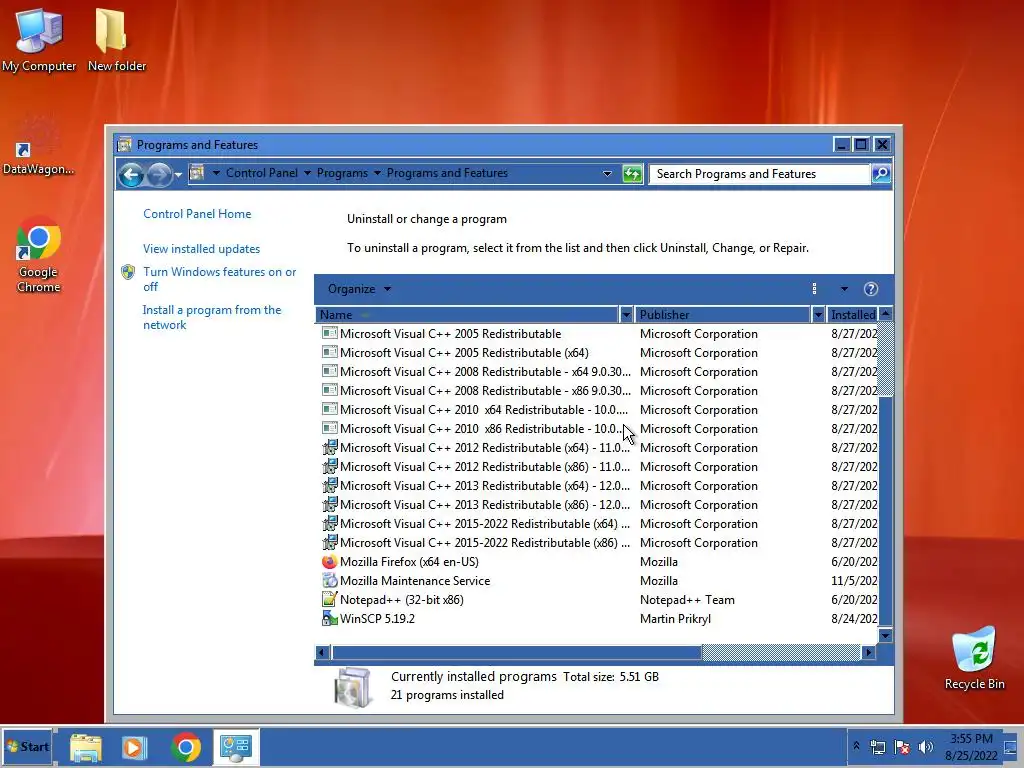Click Programs and Features breadcrumb
Image resolution: width=1024 pixels, height=768 pixels.
point(447,173)
